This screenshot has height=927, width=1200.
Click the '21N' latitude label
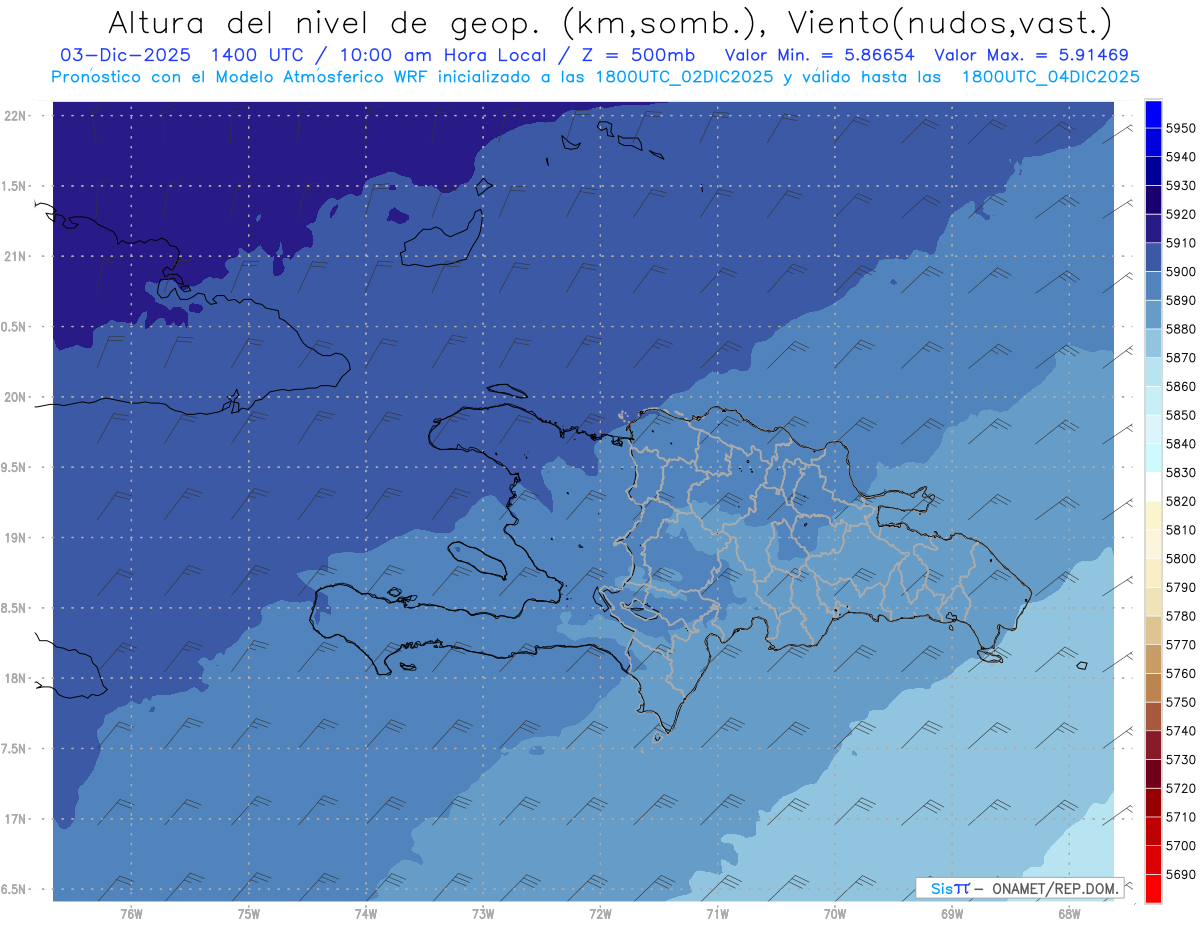click(16, 257)
